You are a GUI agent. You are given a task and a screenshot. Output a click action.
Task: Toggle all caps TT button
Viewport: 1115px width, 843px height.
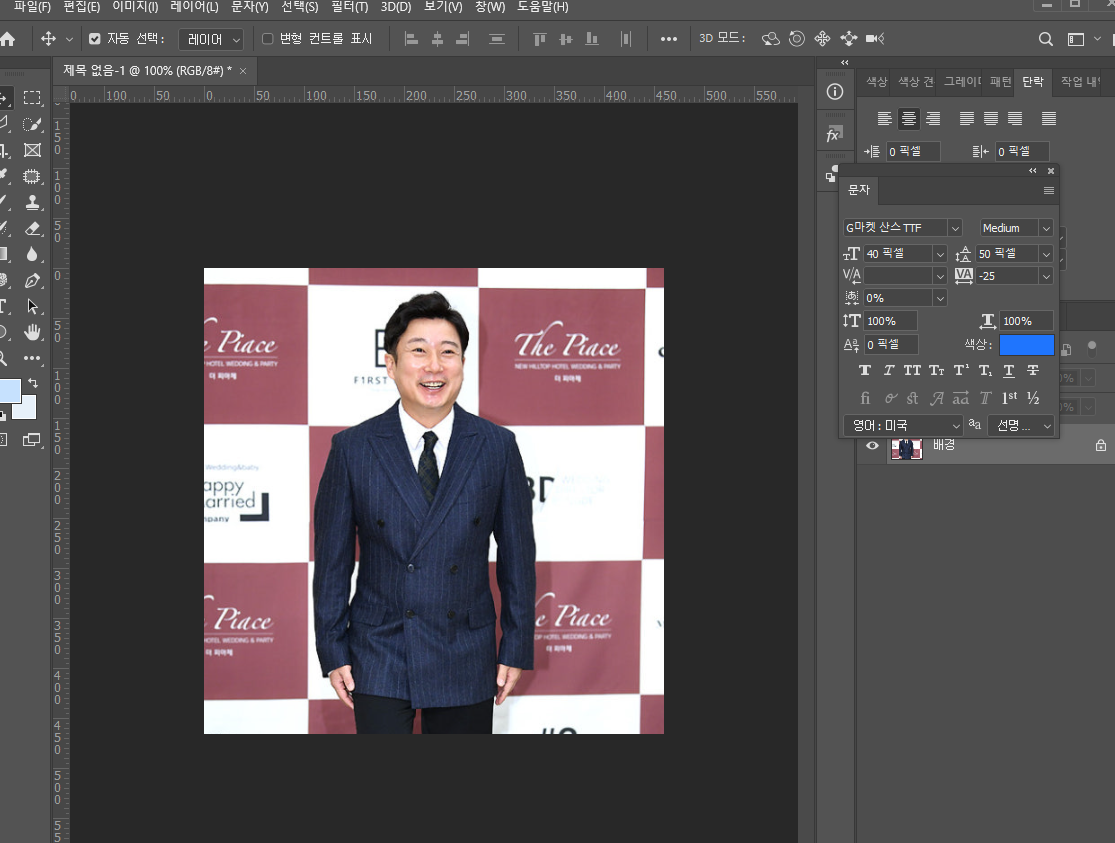click(912, 370)
